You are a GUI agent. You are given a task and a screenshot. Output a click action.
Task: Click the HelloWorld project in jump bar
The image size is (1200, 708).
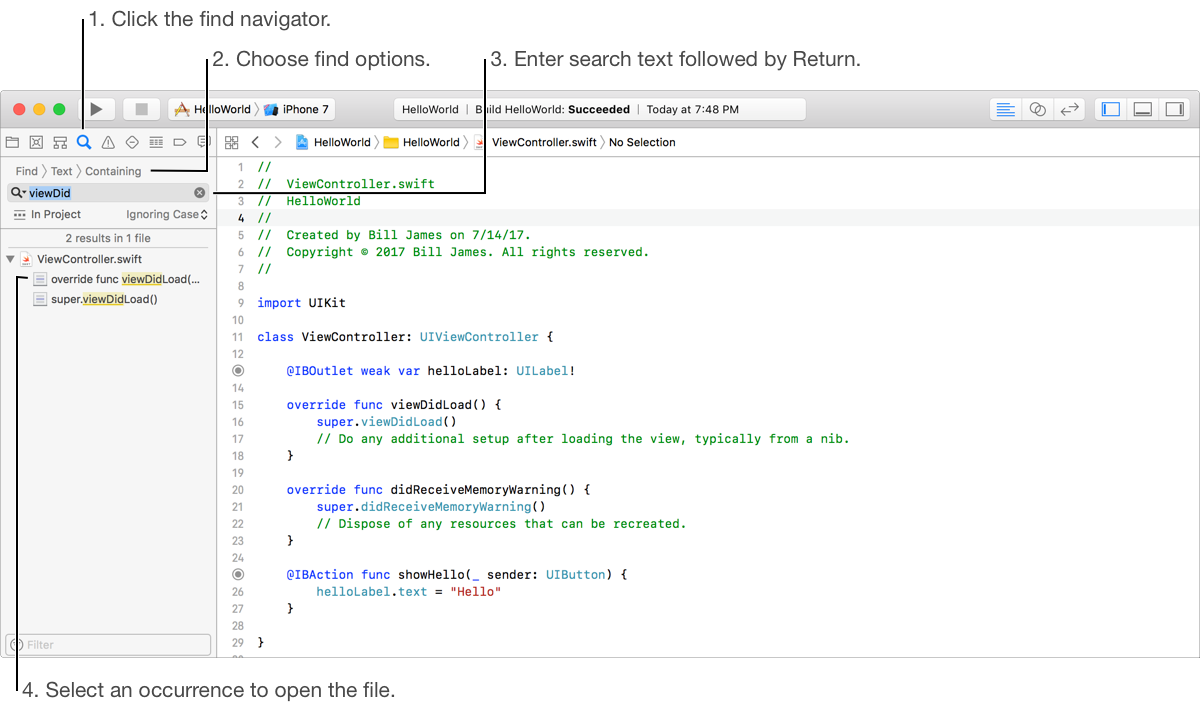(333, 142)
